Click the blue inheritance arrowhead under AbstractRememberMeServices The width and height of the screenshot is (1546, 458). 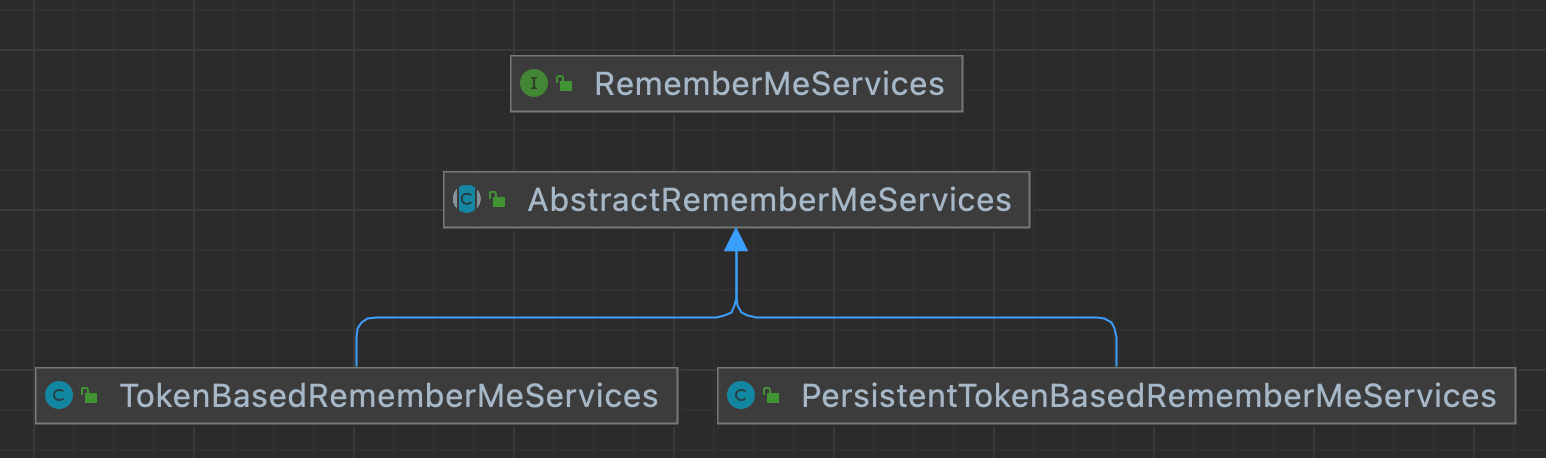click(736, 240)
